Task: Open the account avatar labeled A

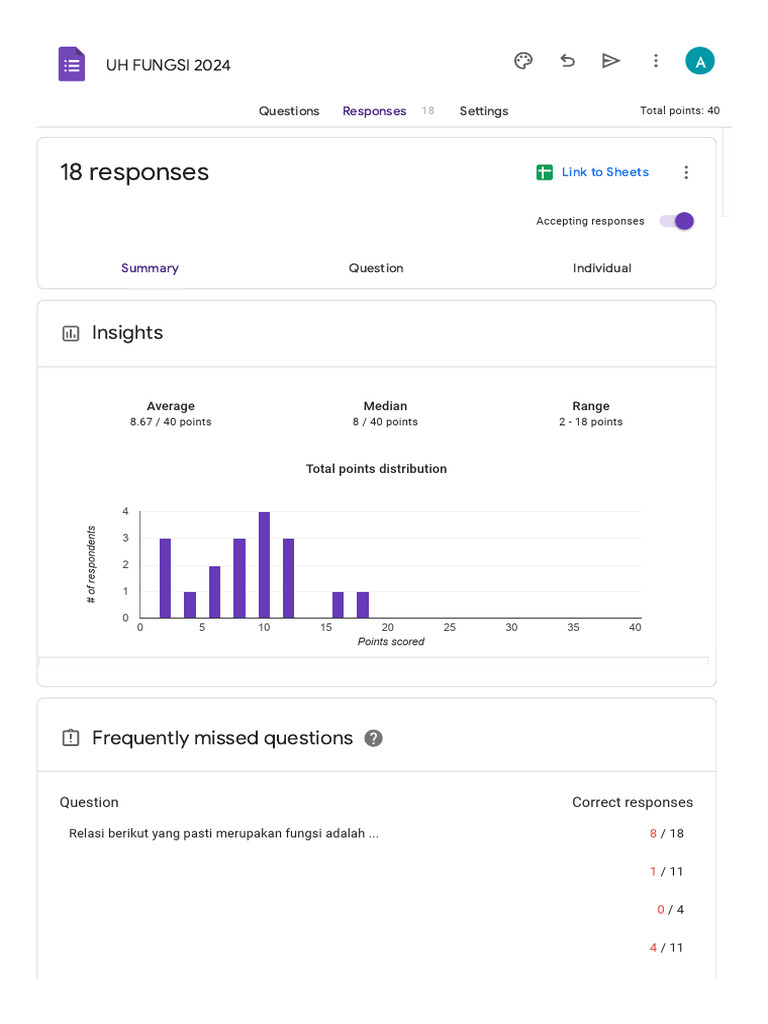Action: point(699,61)
